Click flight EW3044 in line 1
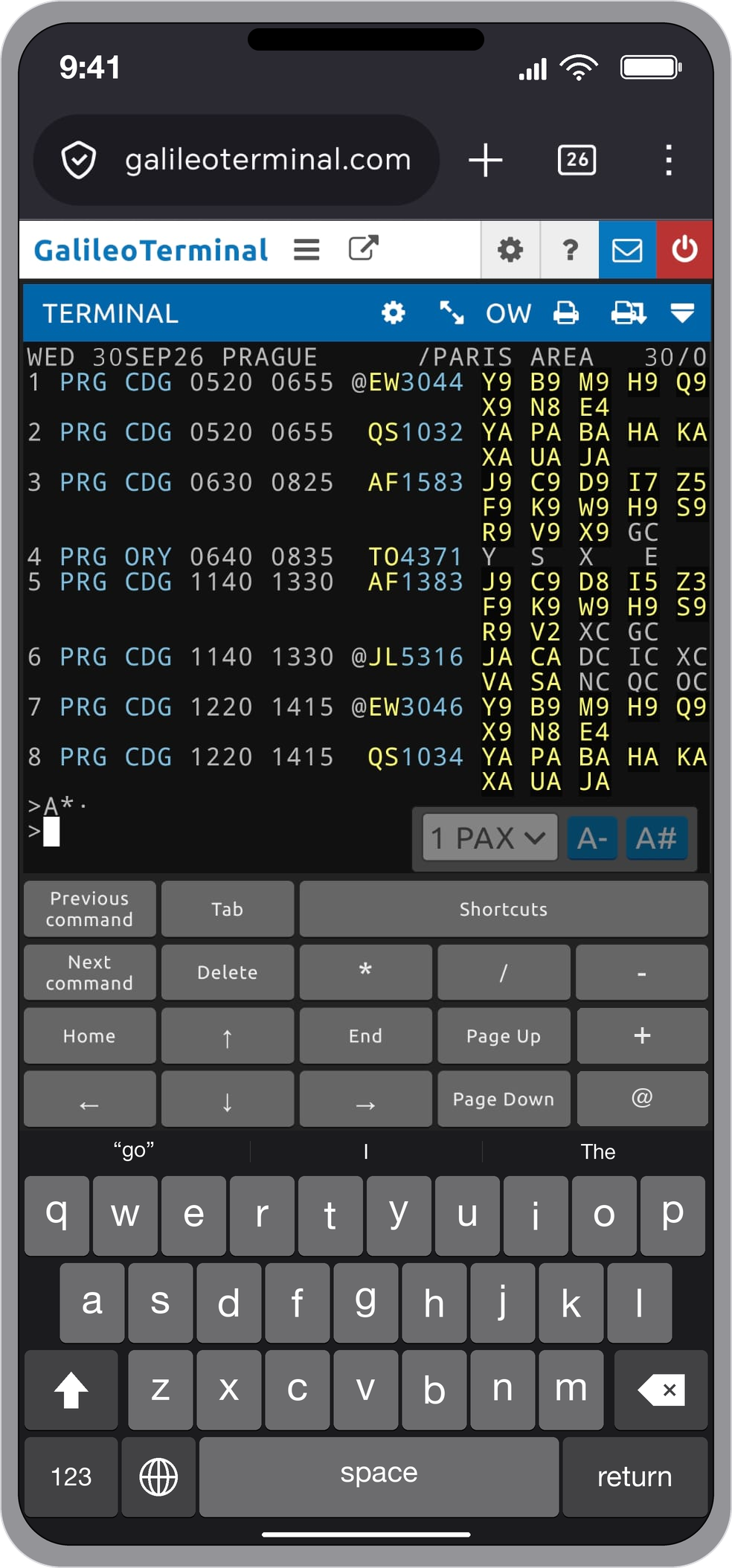 tap(415, 383)
